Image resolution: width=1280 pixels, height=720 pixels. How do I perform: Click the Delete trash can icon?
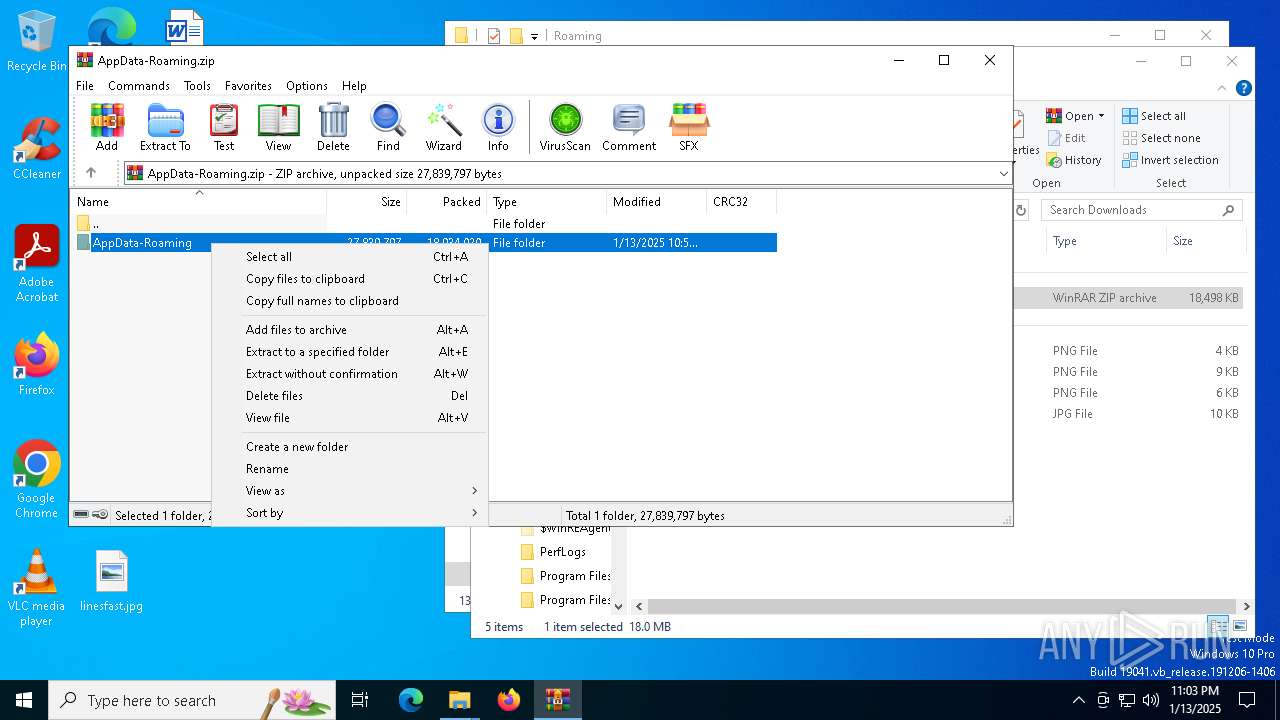point(333,127)
